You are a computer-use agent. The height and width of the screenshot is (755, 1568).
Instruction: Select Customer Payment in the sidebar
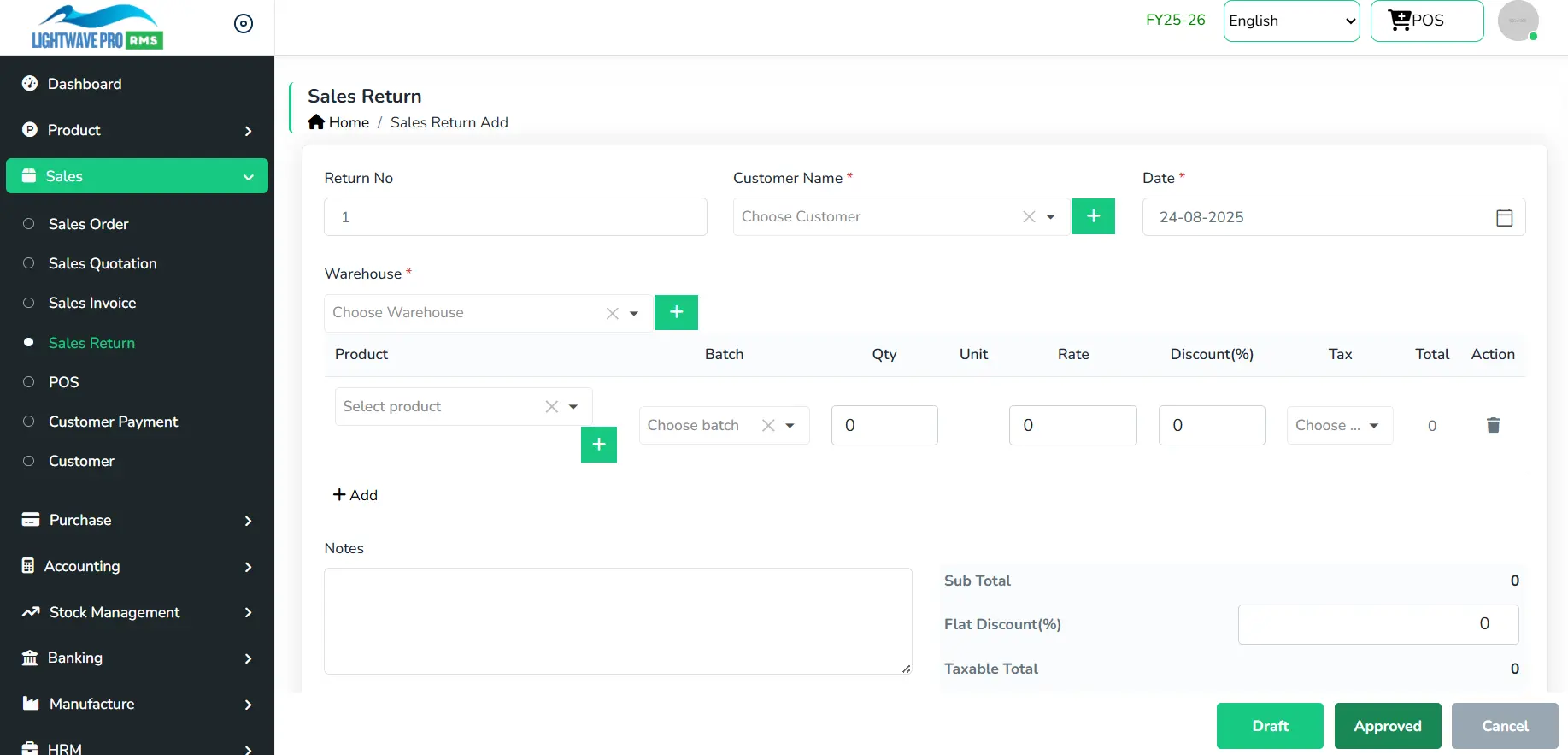click(x=113, y=422)
